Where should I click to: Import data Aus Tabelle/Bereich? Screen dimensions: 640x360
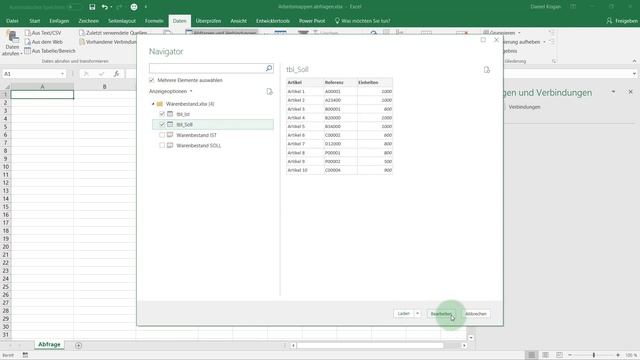pyautogui.click(x=50, y=51)
